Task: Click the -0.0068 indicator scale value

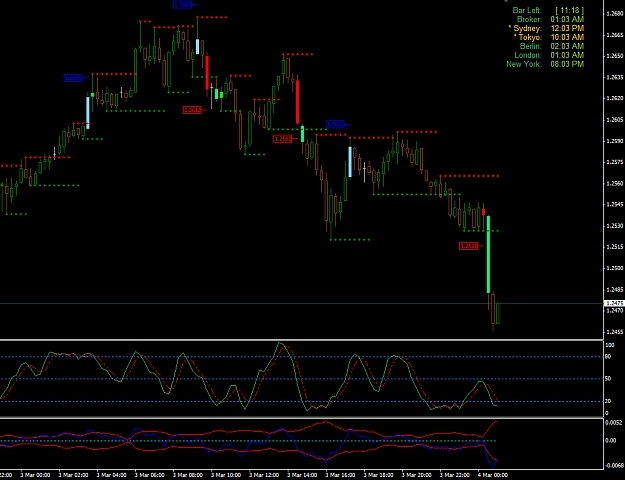Action: pyautogui.click(x=613, y=465)
